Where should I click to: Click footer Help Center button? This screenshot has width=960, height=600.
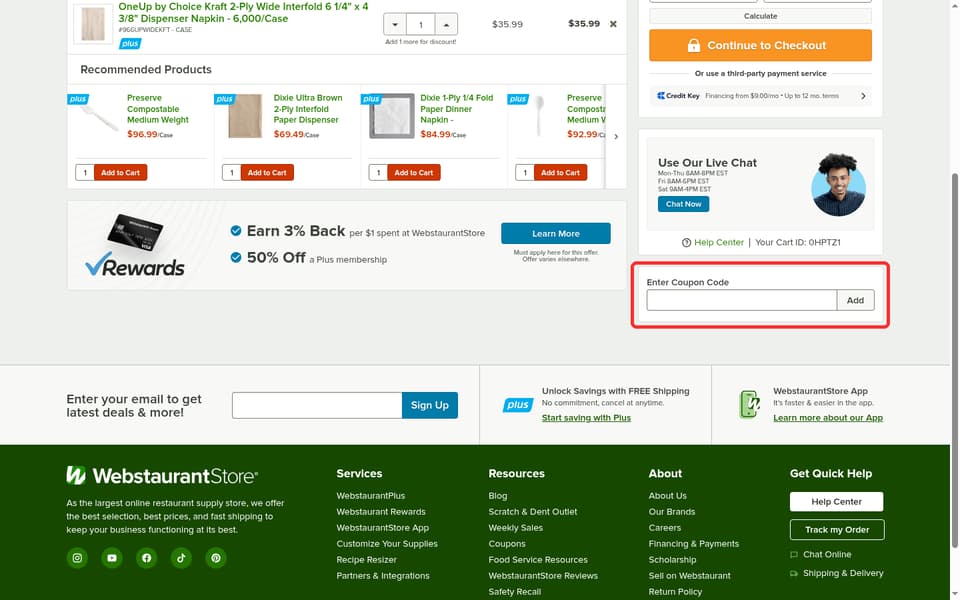836,501
